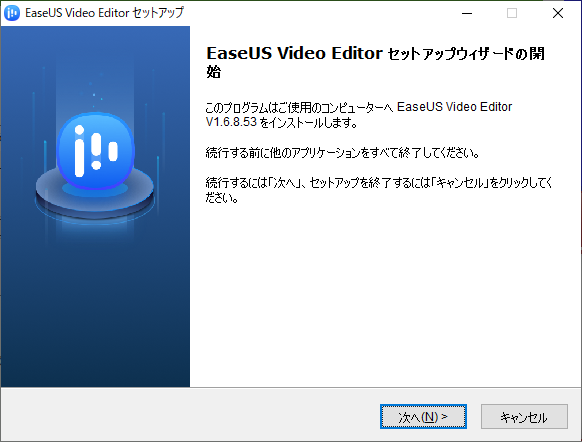Click the grey footer bar left of 次へ
The height and width of the screenshot is (442, 582).
190,415
